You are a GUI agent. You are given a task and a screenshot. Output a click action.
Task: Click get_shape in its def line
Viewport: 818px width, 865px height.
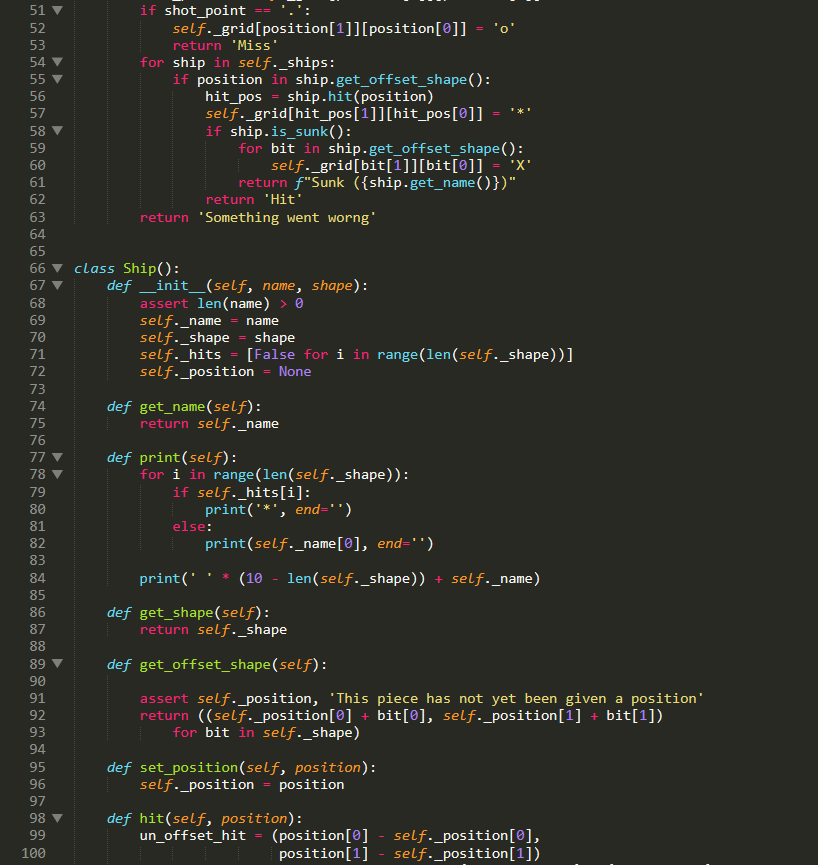click(x=177, y=613)
